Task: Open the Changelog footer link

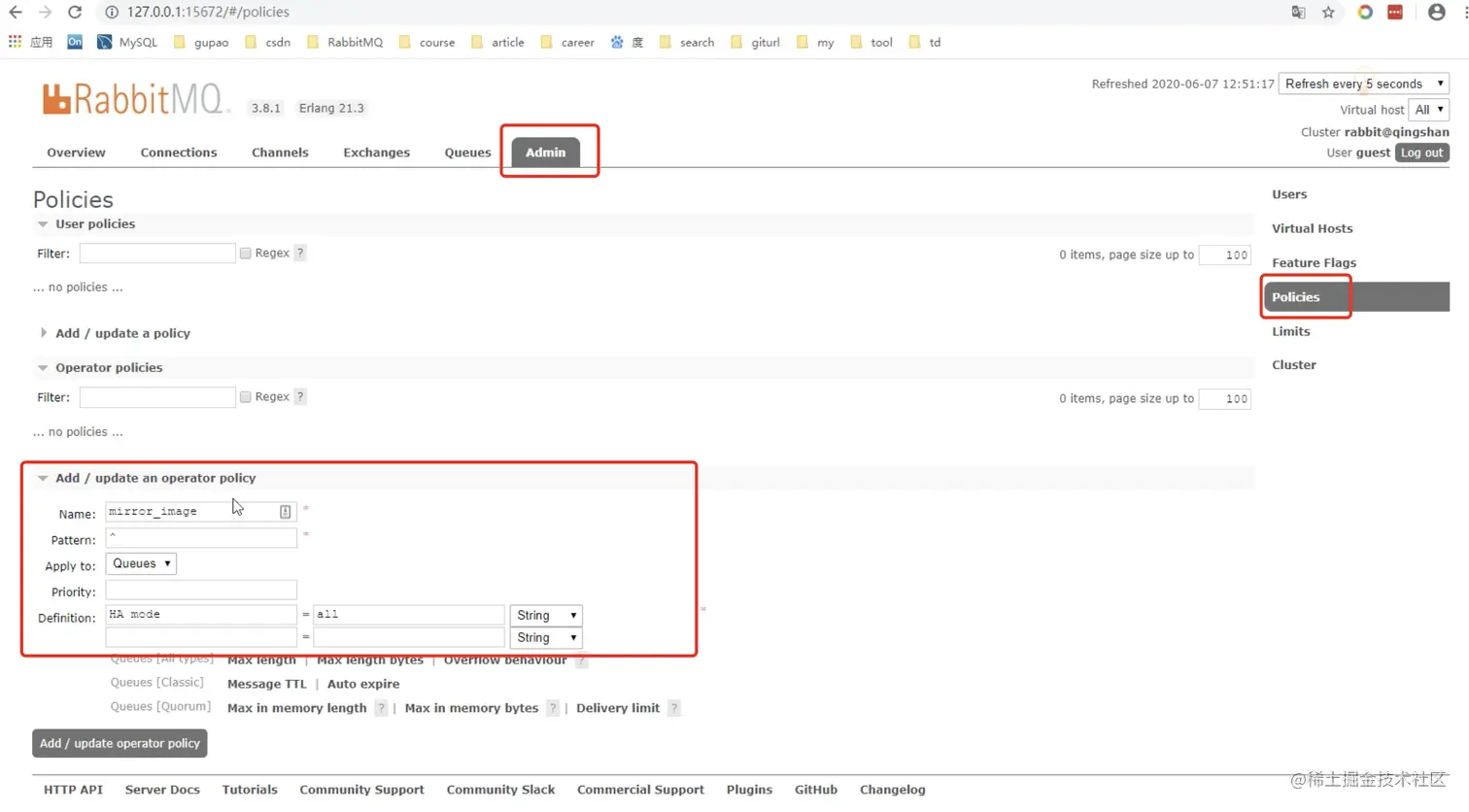Action: tap(892, 790)
